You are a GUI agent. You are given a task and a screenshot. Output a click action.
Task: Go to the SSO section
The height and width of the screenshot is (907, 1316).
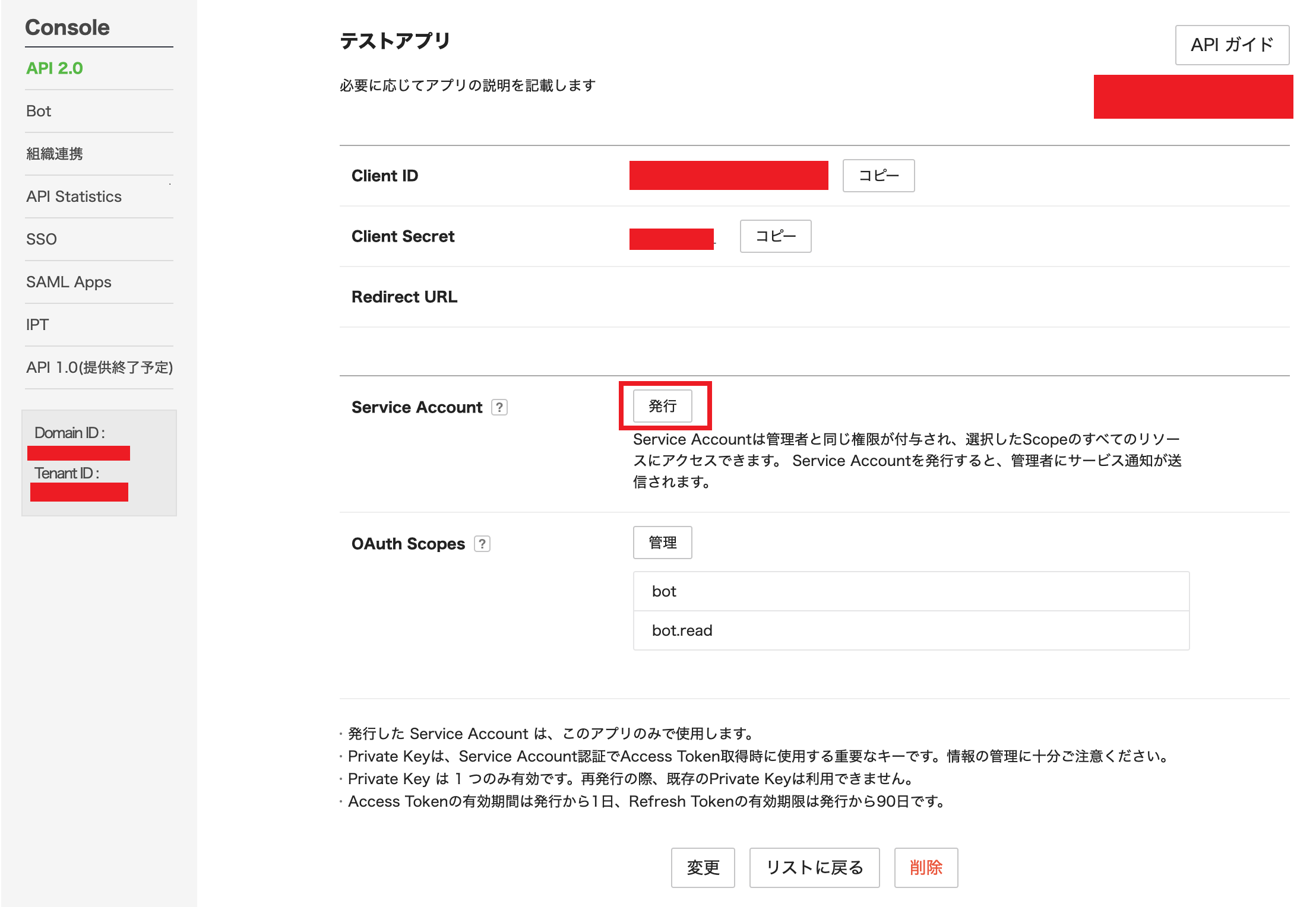[x=41, y=239]
